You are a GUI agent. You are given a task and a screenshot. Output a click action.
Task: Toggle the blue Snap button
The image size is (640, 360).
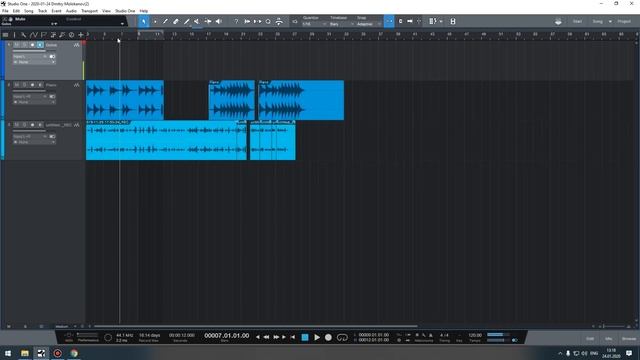click(389, 21)
